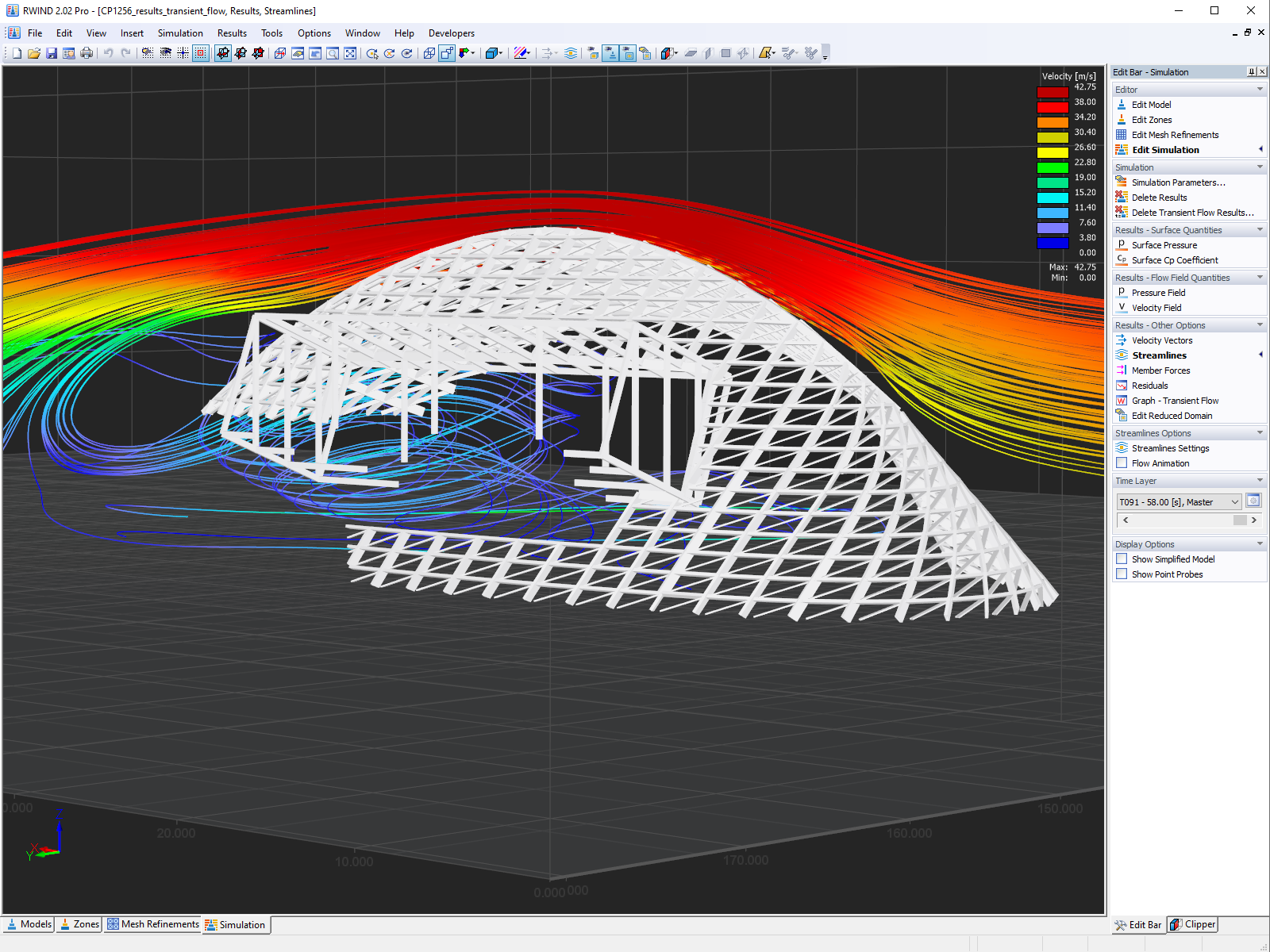Toggle the highlighted first red-blue view-cube button
1270x952 pixels.
pyautogui.click(x=223, y=53)
